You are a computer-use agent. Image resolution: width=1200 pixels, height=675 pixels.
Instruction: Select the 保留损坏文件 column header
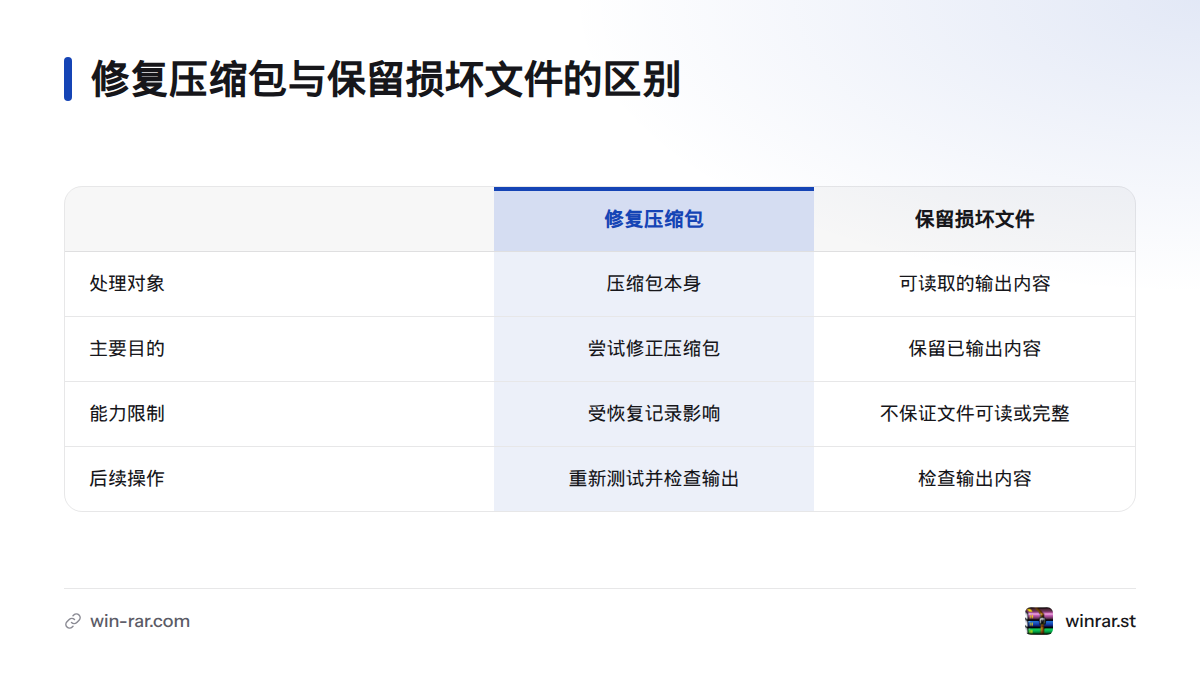[975, 219]
